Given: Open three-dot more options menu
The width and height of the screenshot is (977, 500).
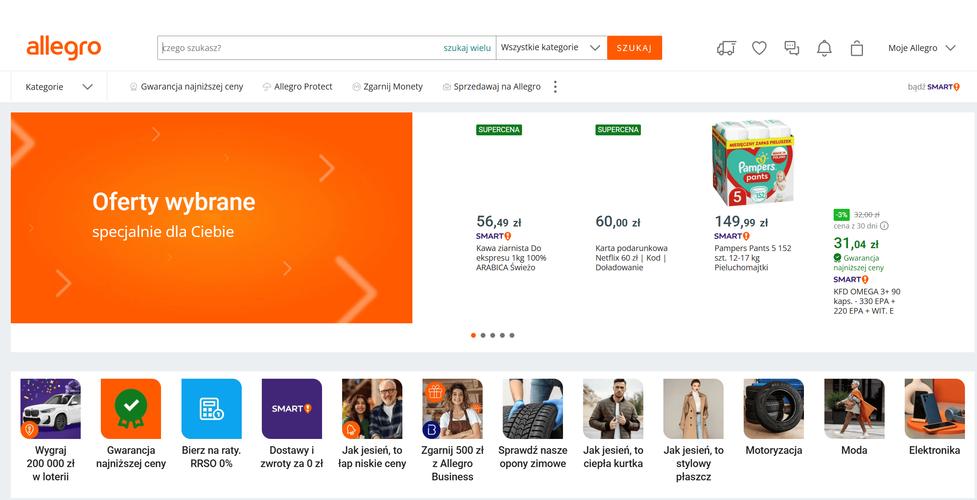Looking at the screenshot, I should click(x=556, y=87).
